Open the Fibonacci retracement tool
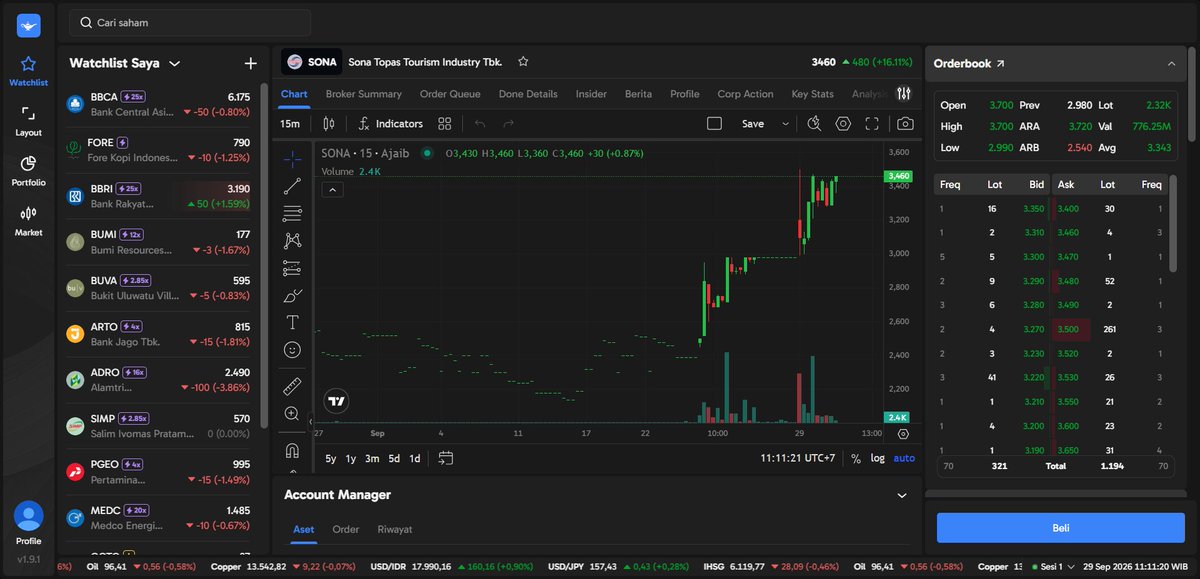Viewport: 1200px width, 579px height. [292, 213]
